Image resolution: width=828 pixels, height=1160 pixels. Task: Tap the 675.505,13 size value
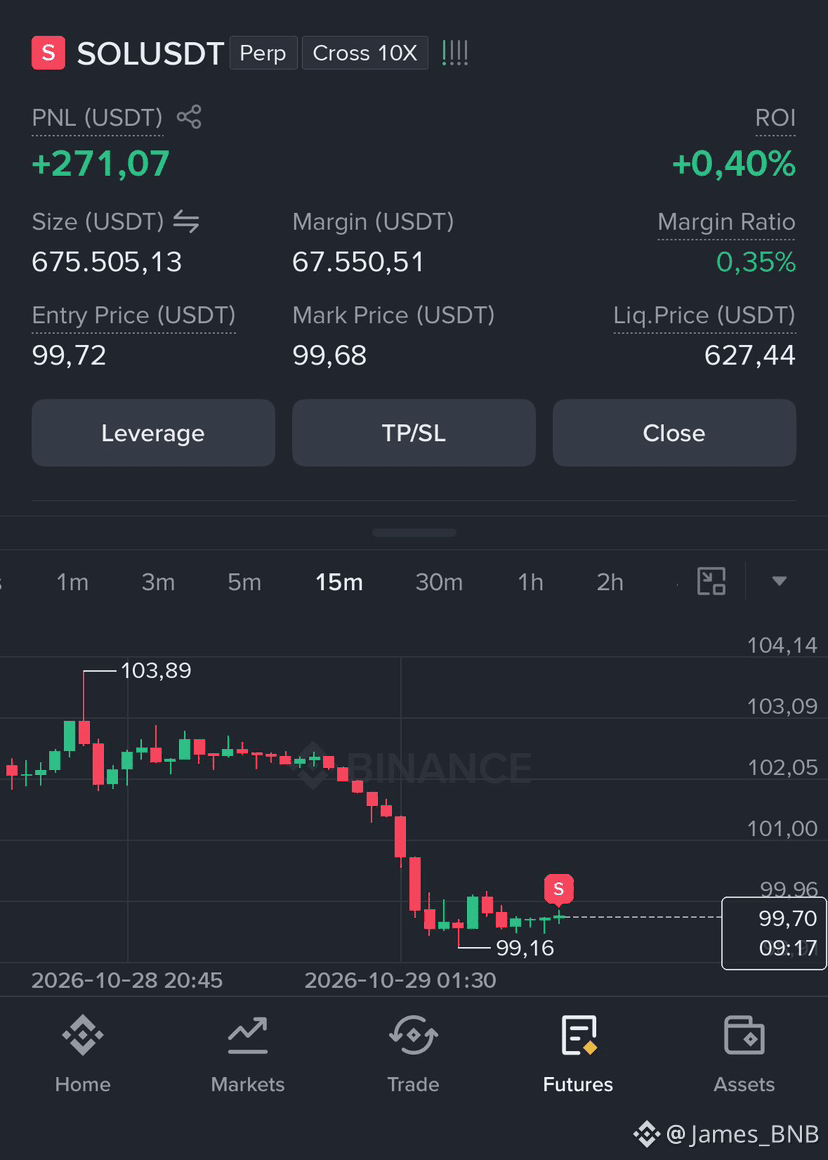pos(107,262)
